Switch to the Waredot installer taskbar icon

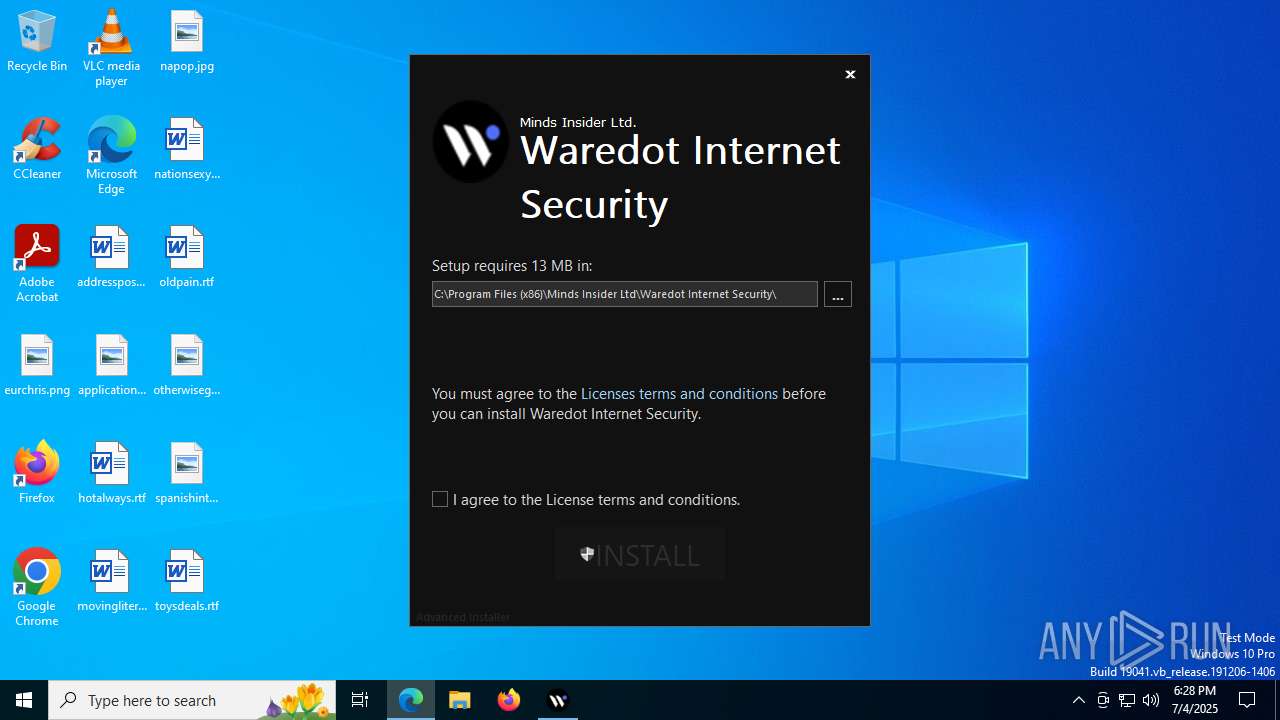coord(558,700)
